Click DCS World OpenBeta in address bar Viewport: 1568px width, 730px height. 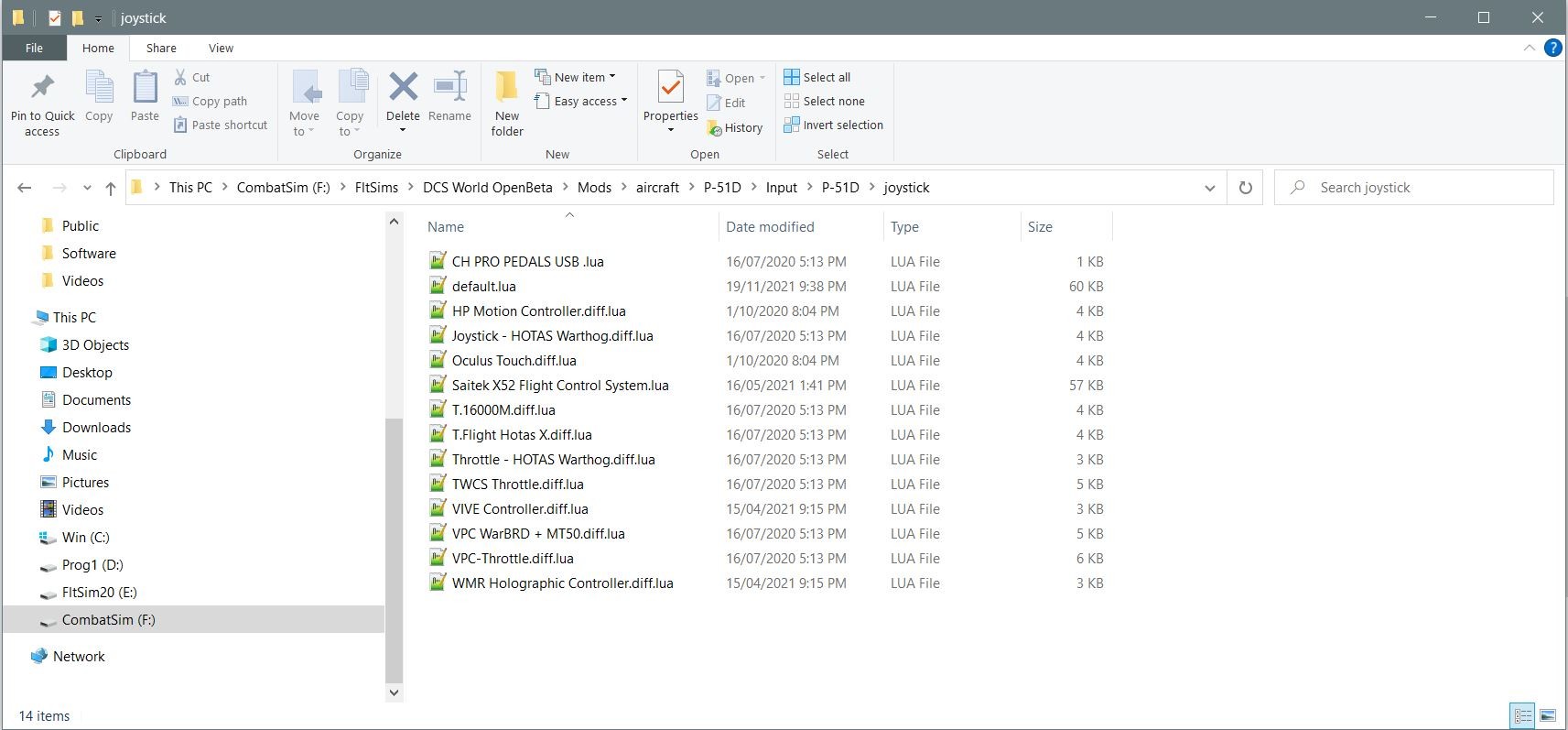[x=487, y=188]
